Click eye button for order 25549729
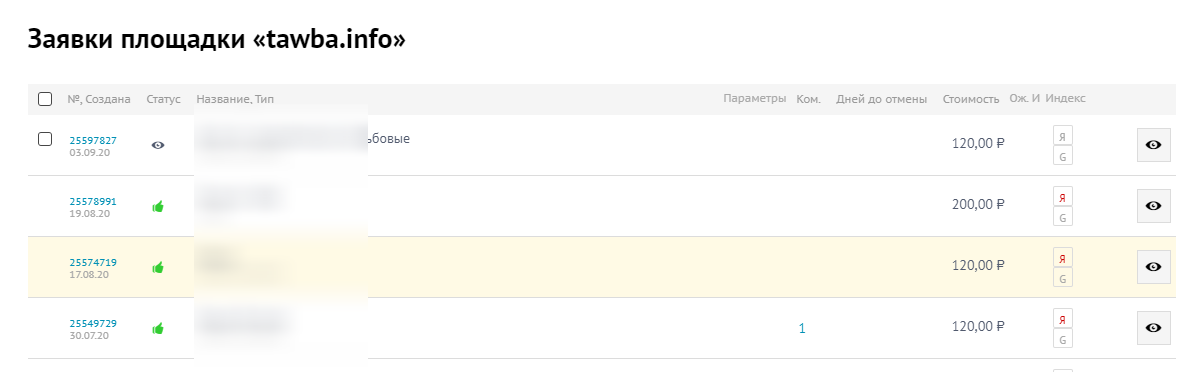 click(x=1154, y=328)
